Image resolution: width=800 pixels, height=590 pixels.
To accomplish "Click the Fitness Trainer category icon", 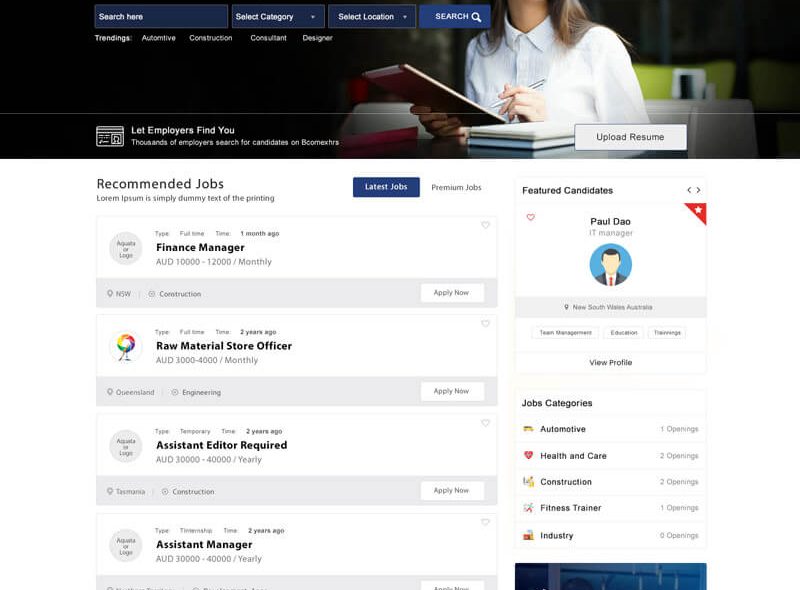I will coord(528,508).
